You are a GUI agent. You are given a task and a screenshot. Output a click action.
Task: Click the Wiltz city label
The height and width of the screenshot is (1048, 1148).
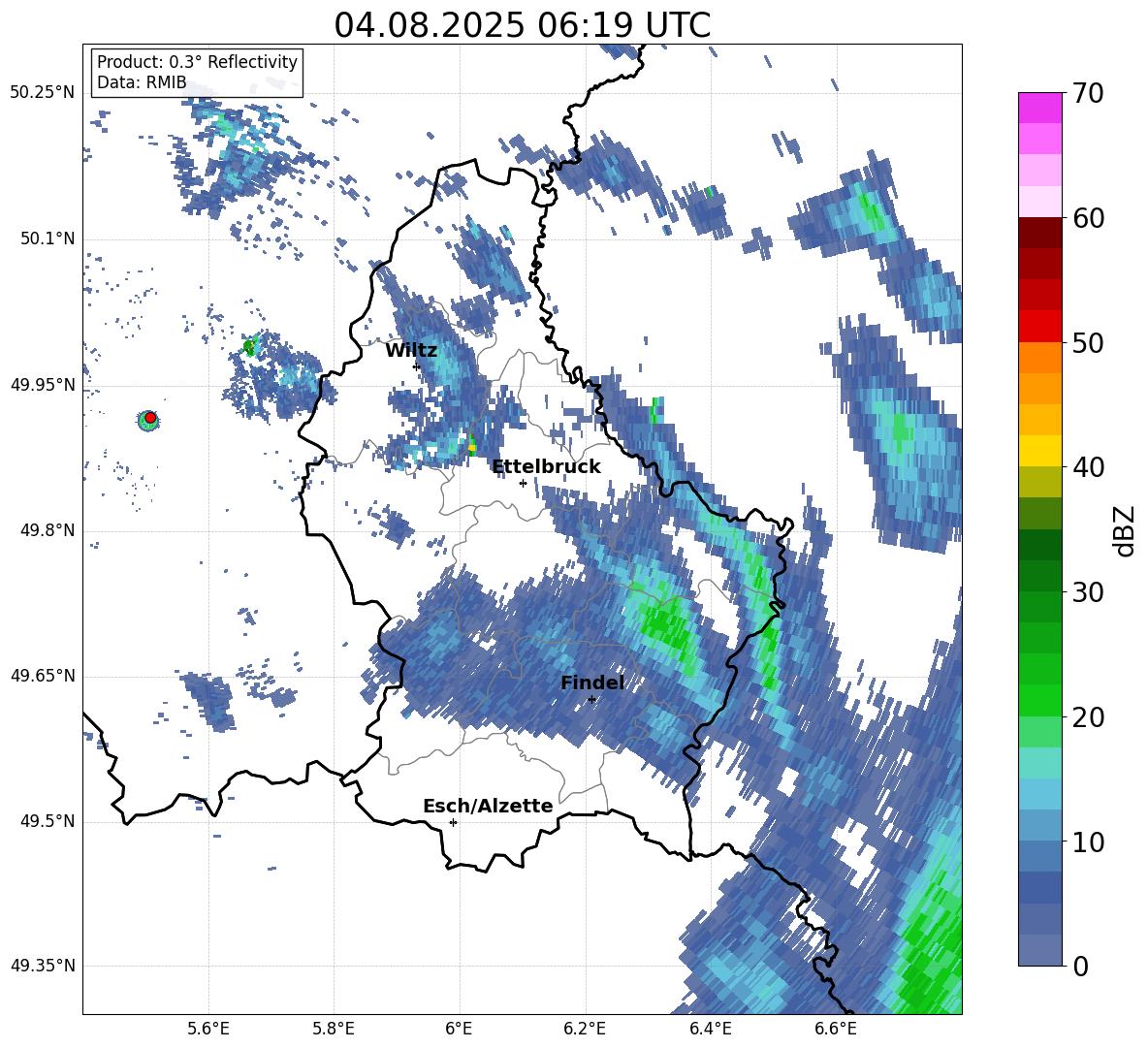411,351
